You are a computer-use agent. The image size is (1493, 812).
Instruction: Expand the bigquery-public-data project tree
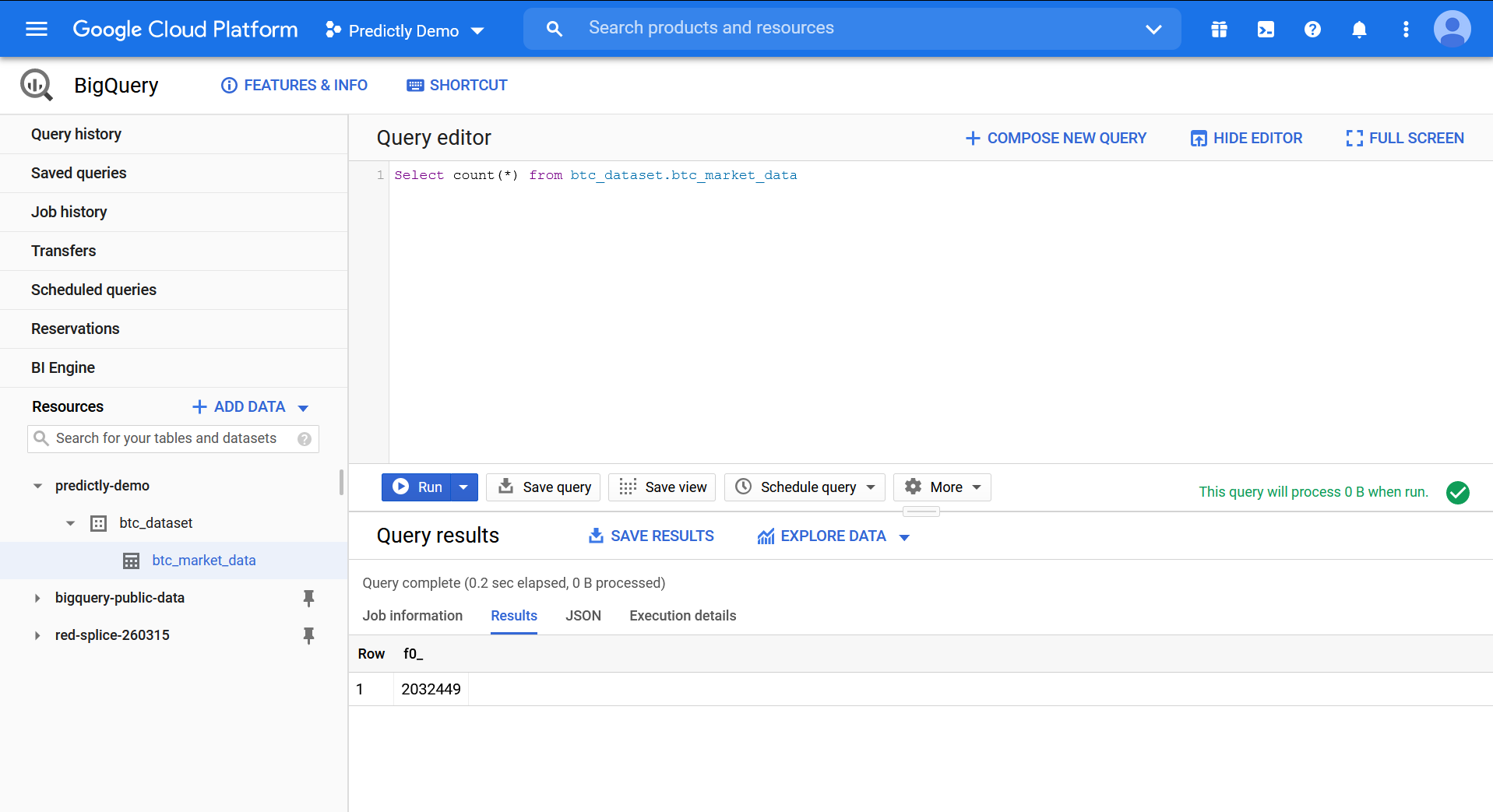(x=37, y=598)
